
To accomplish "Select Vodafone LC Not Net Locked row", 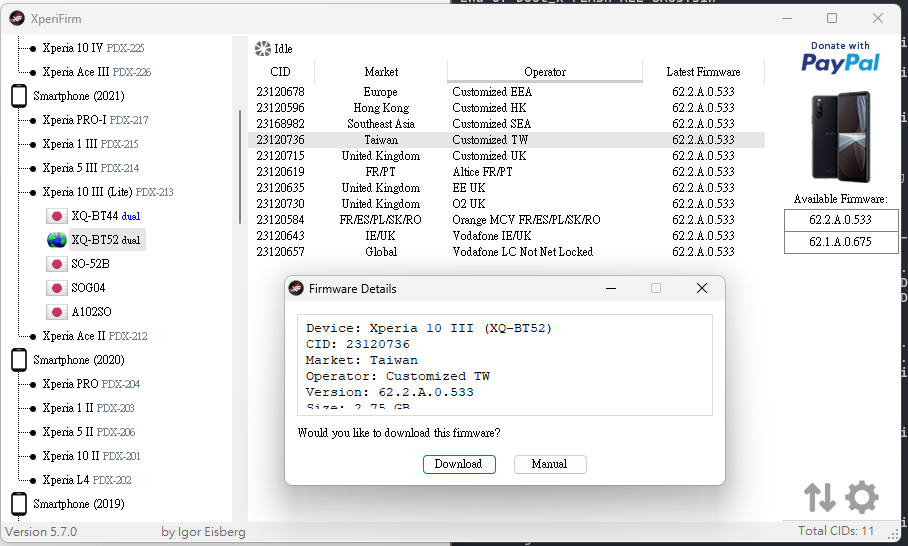I will [x=507, y=252].
